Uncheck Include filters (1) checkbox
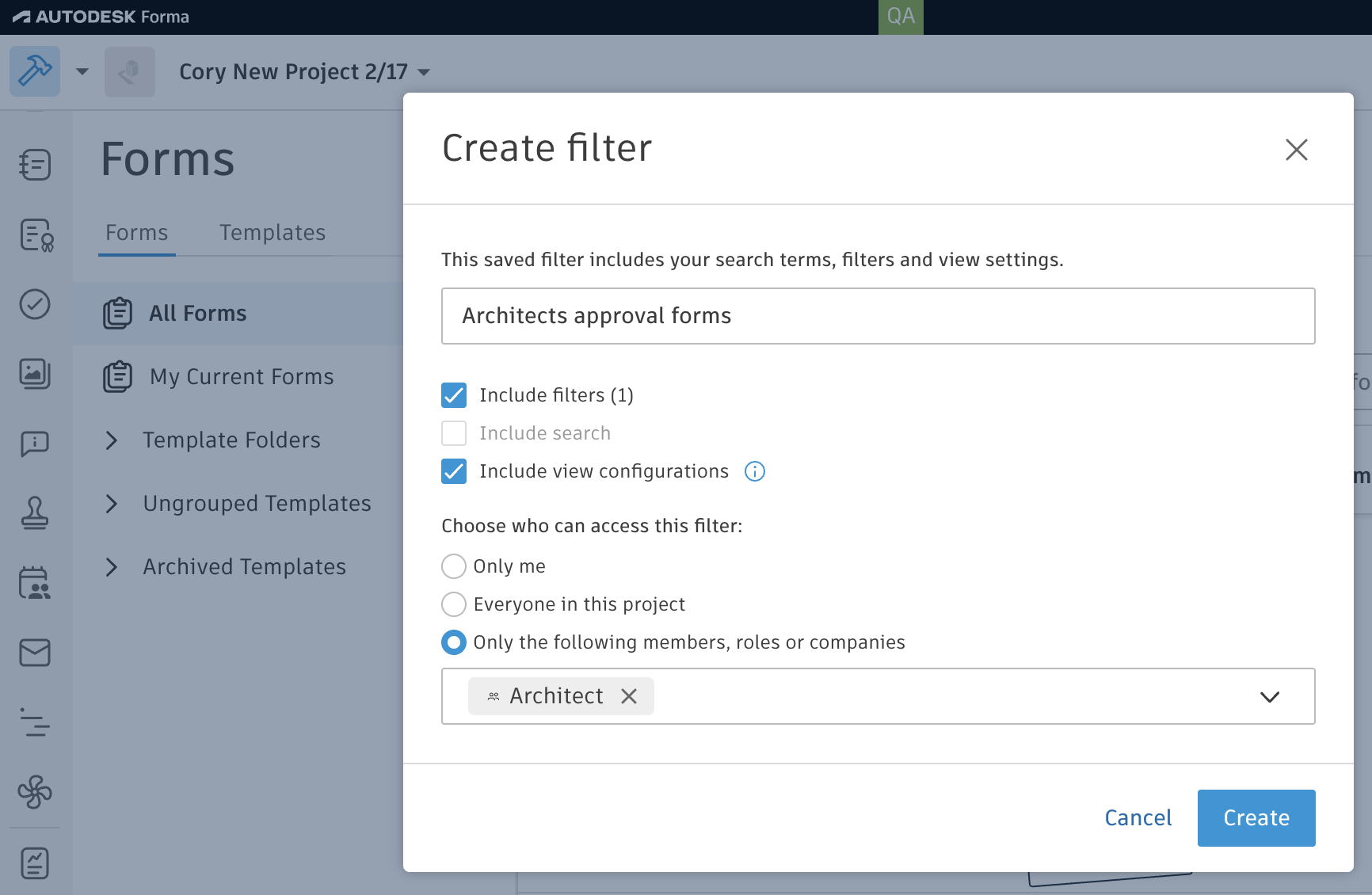 (x=454, y=395)
